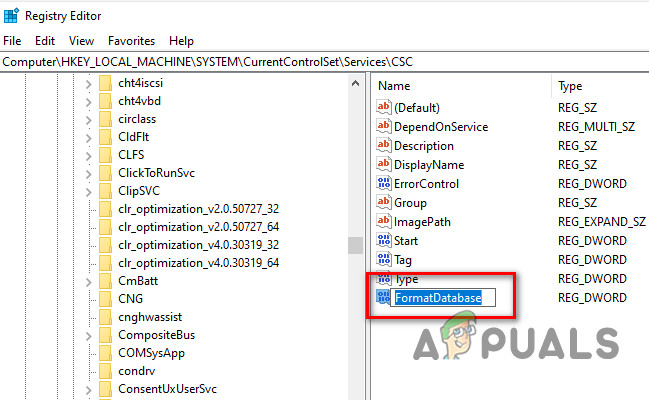The width and height of the screenshot is (649, 400).
Task: Expand the CompositeBus key
Action: click(88, 335)
